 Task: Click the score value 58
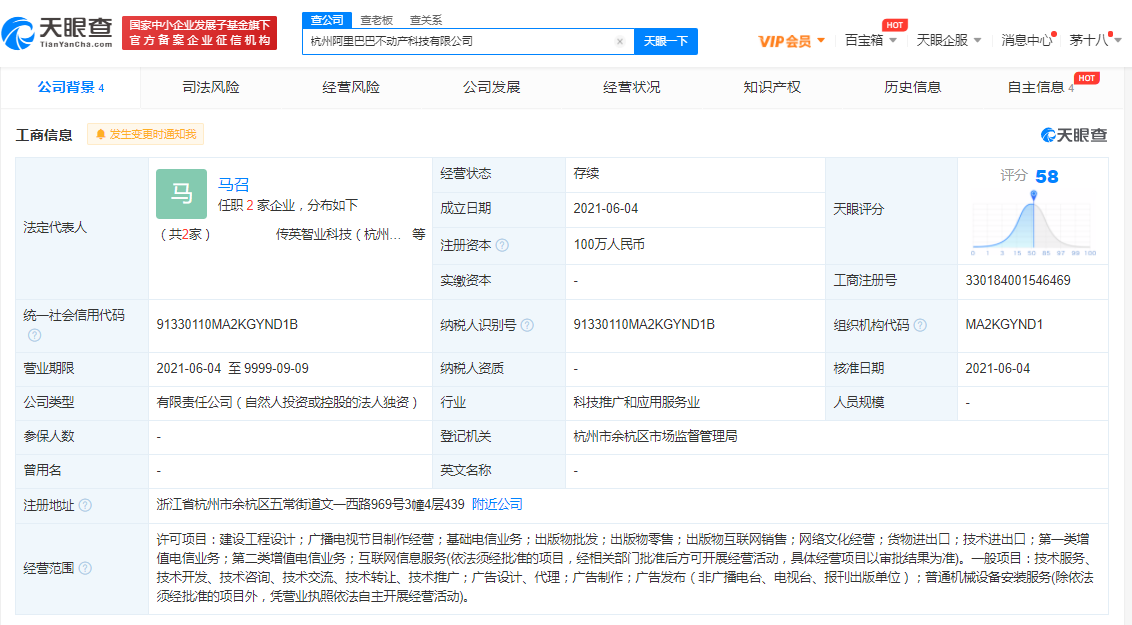click(1047, 177)
